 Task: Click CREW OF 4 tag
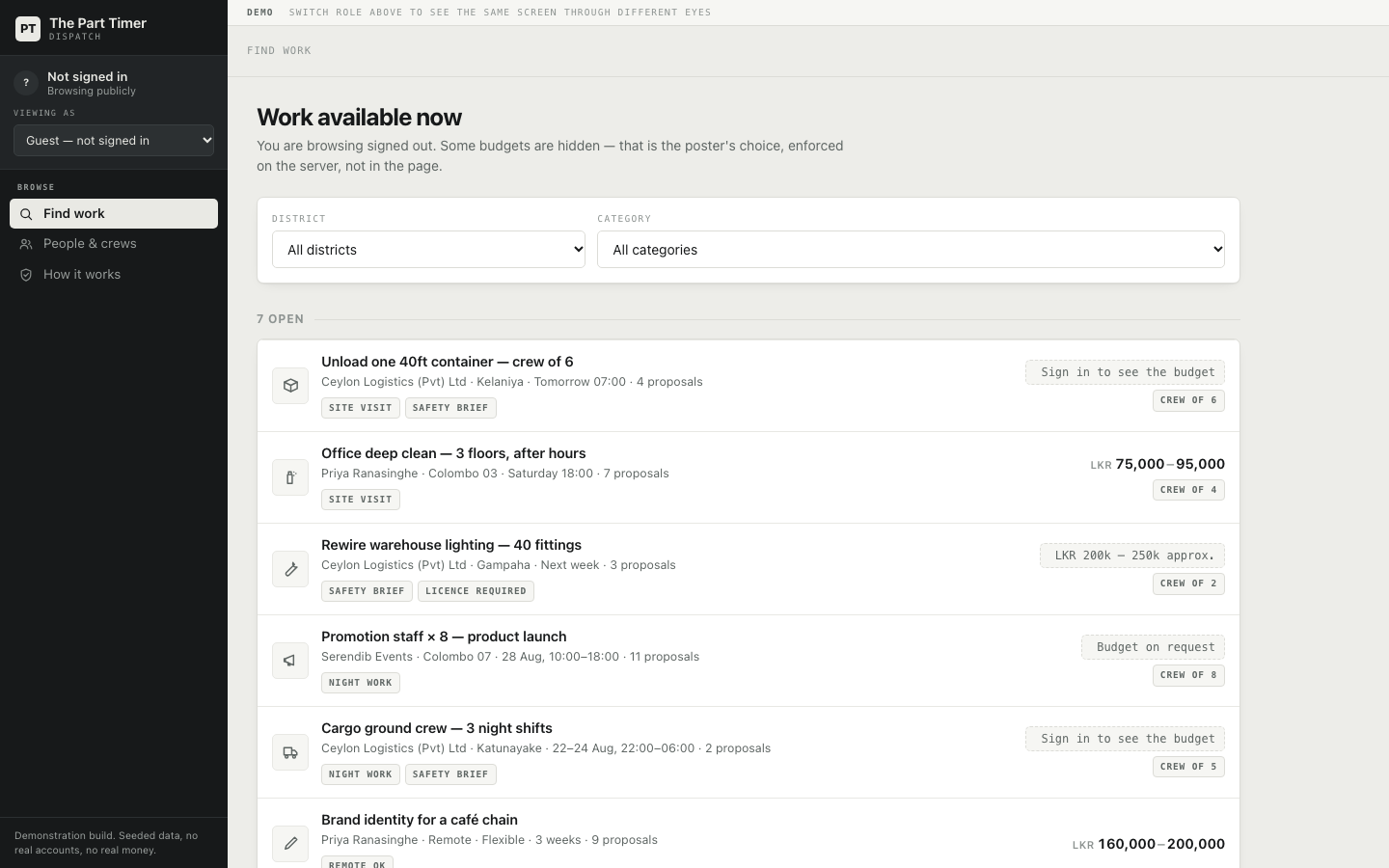1188,490
